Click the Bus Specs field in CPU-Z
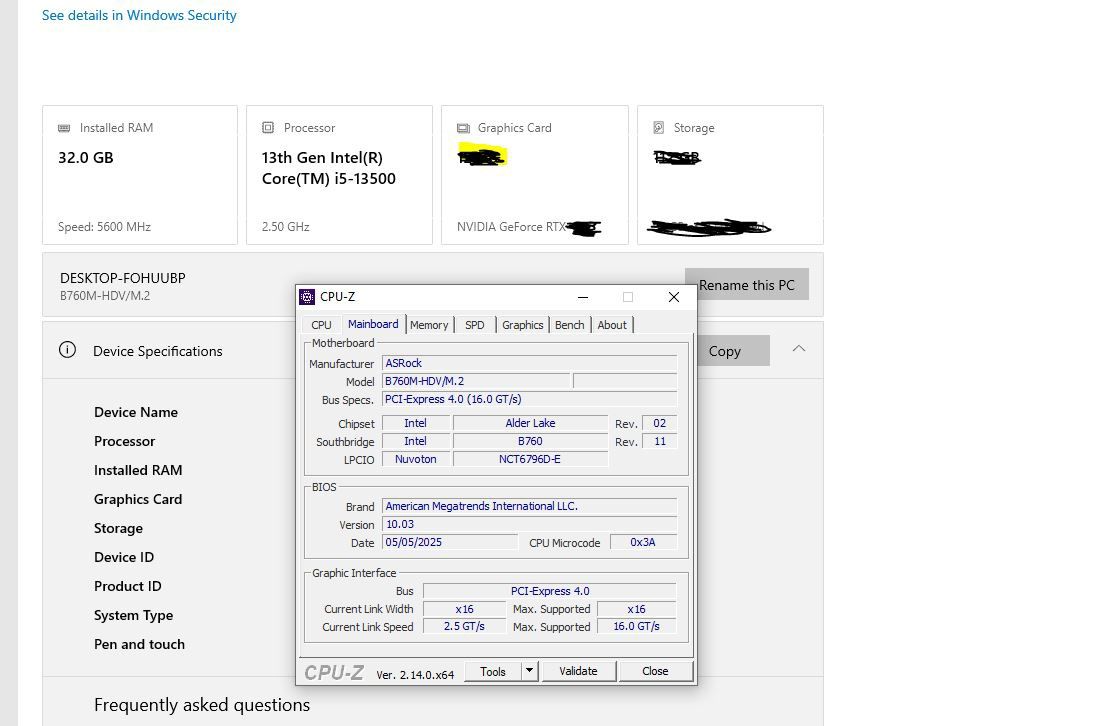The image size is (1106, 726). pos(529,399)
